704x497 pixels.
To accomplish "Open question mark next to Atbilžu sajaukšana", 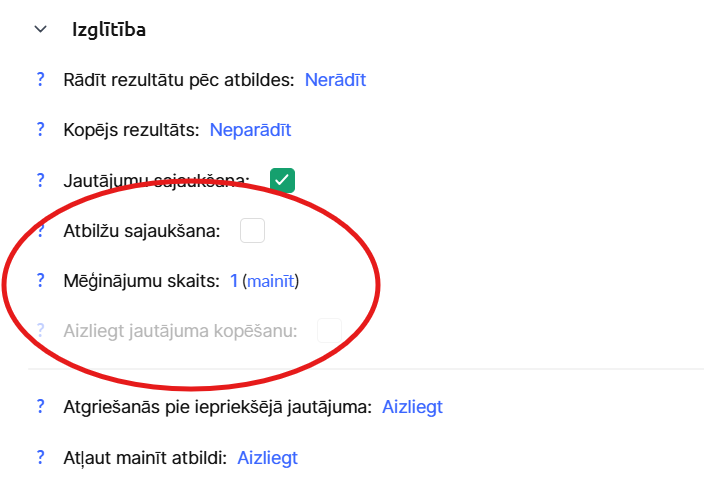I will pos(41,231).
